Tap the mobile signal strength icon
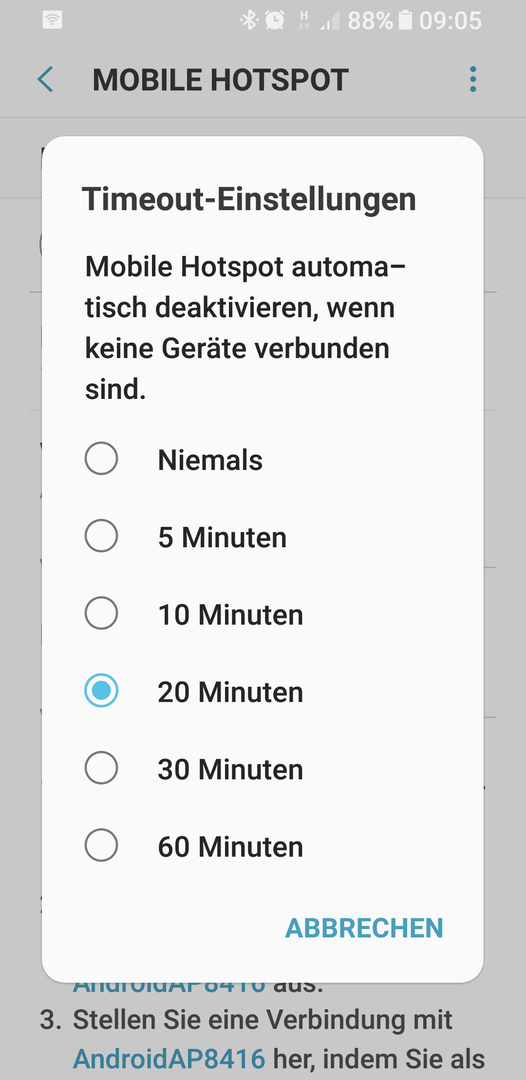This screenshot has height=1080, width=526. [329, 20]
